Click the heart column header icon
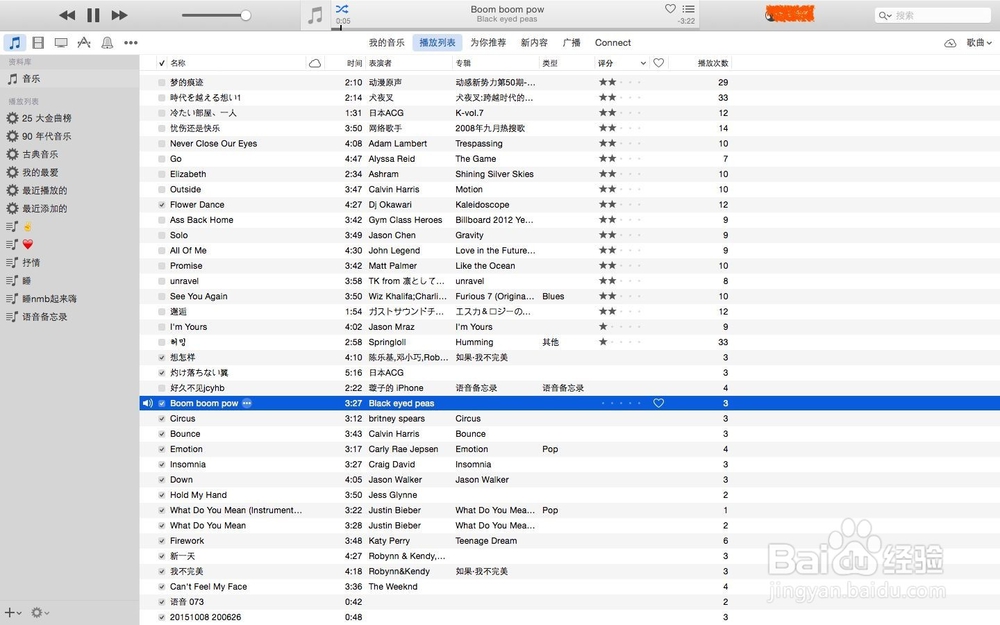This screenshot has width=1000, height=625. [659, 62]
